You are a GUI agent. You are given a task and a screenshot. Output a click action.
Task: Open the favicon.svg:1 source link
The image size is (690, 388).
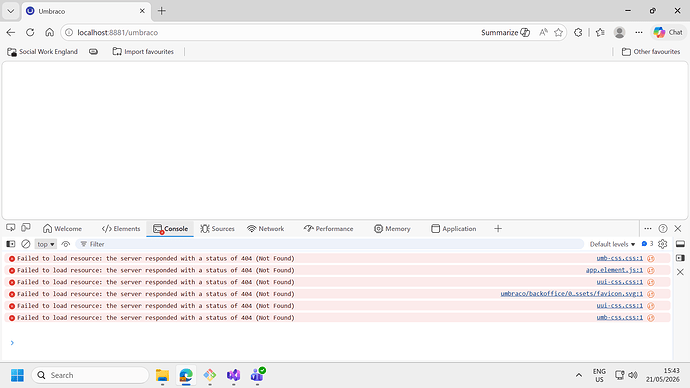(572, 294)
